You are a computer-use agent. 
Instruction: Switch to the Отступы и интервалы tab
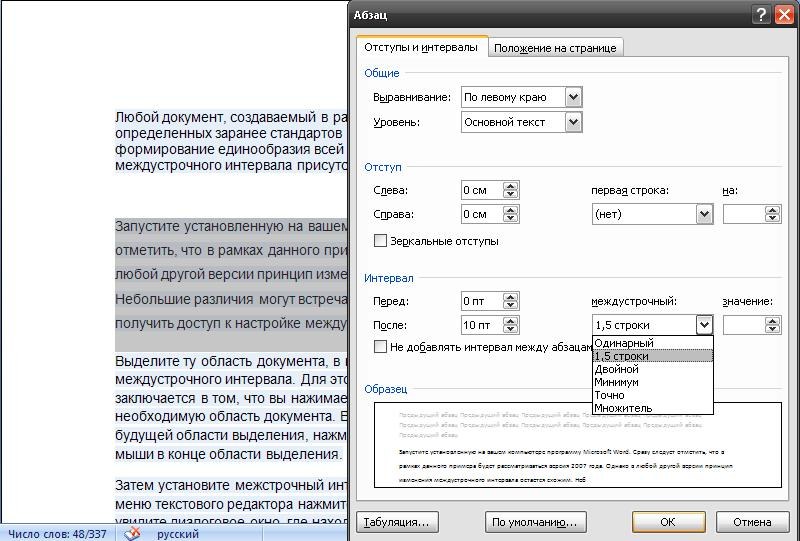(x=421, y=47)
